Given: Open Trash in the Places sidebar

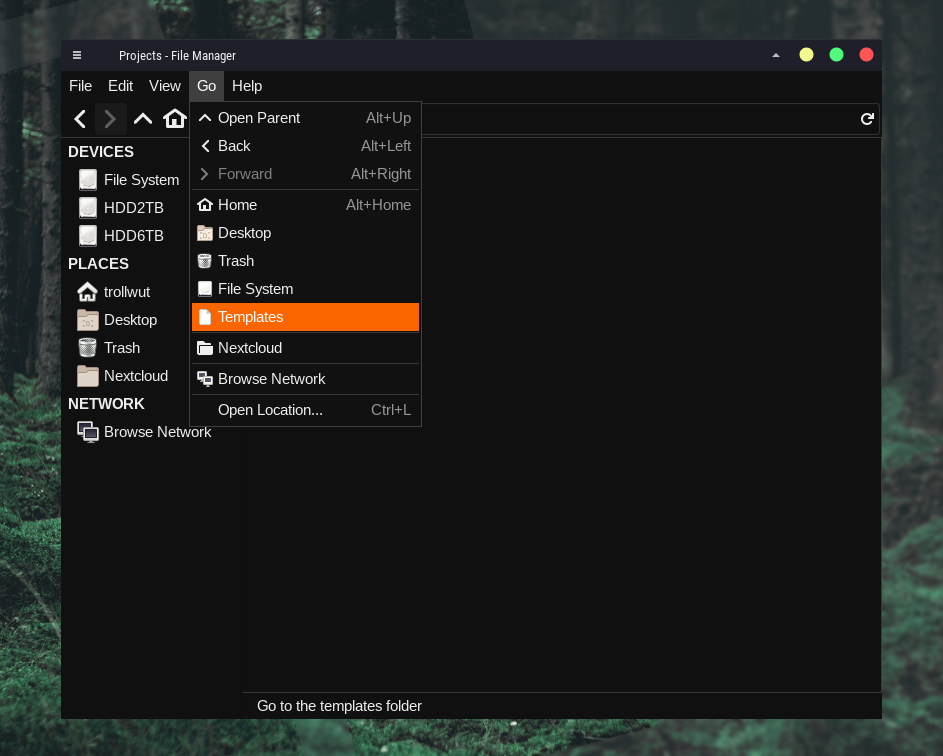Looking at the screenshot, I should point(121,348).
